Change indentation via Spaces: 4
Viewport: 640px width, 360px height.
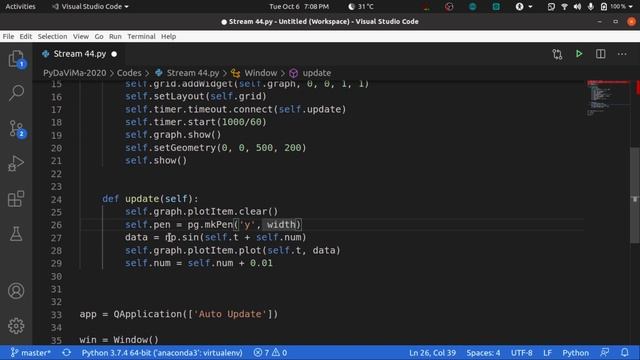(x=483, y=353)
